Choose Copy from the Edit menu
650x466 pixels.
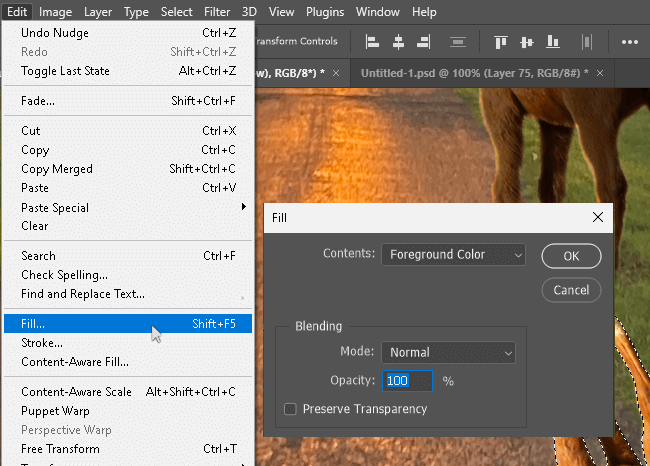(x=128, y=149)
